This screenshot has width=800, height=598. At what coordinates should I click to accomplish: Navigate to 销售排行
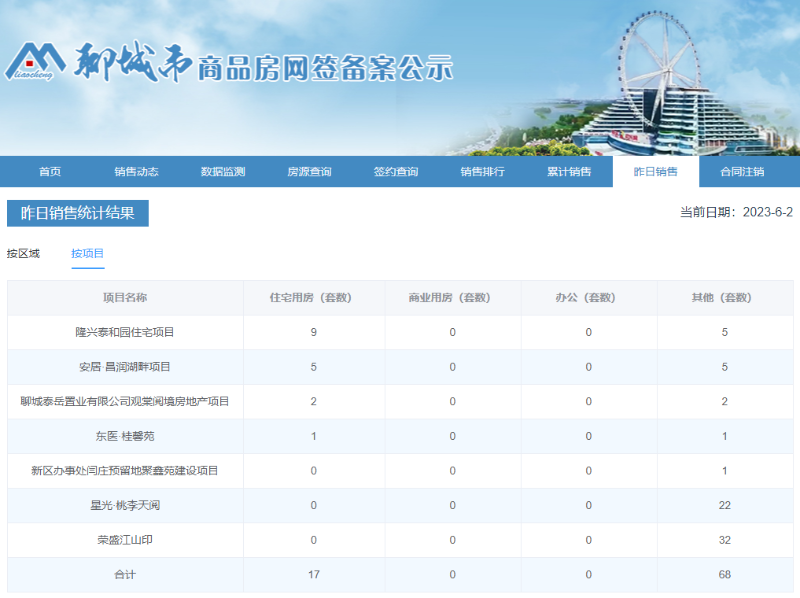coord(482,171)
